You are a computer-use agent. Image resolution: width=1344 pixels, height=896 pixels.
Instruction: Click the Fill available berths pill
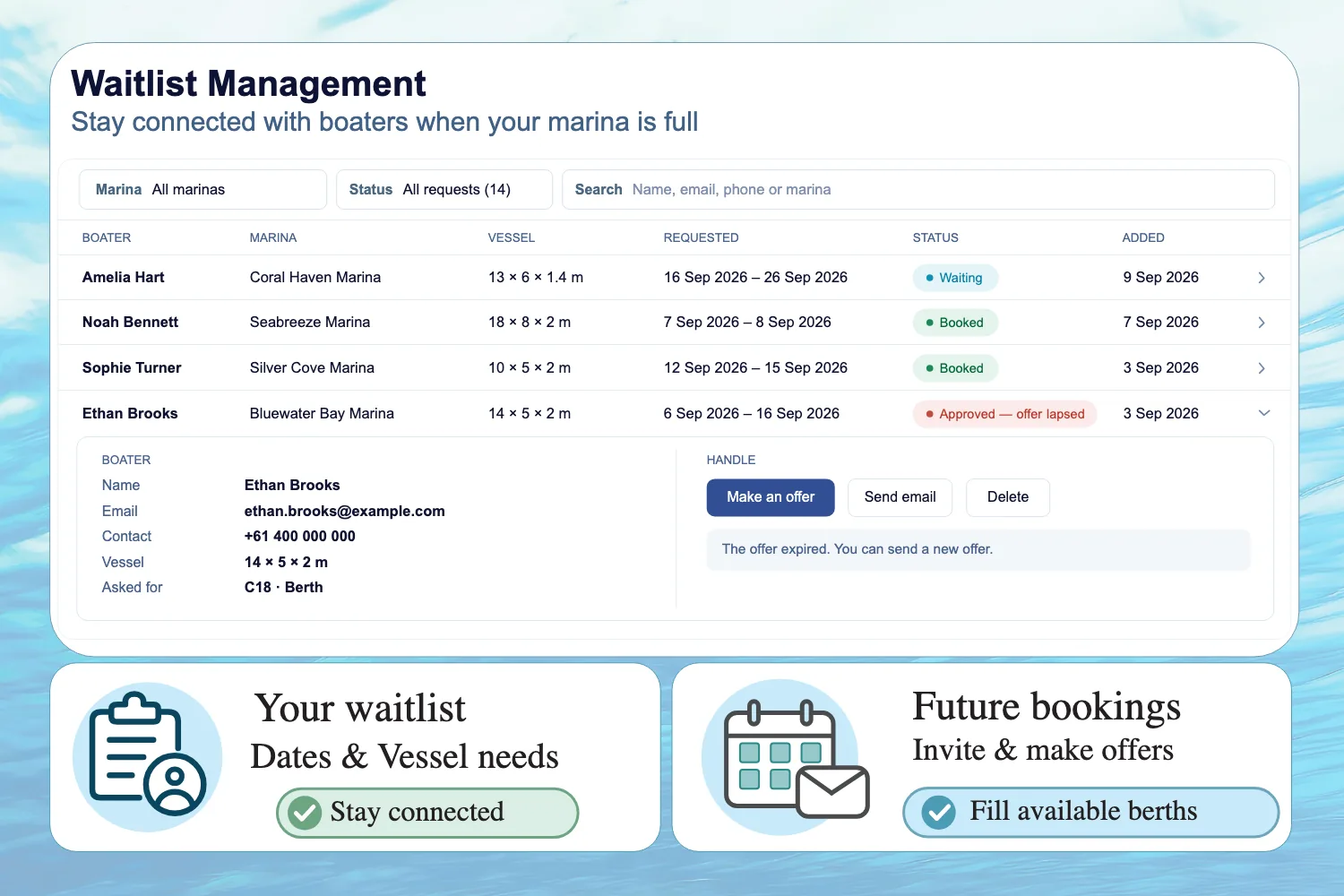[1090, 812]
